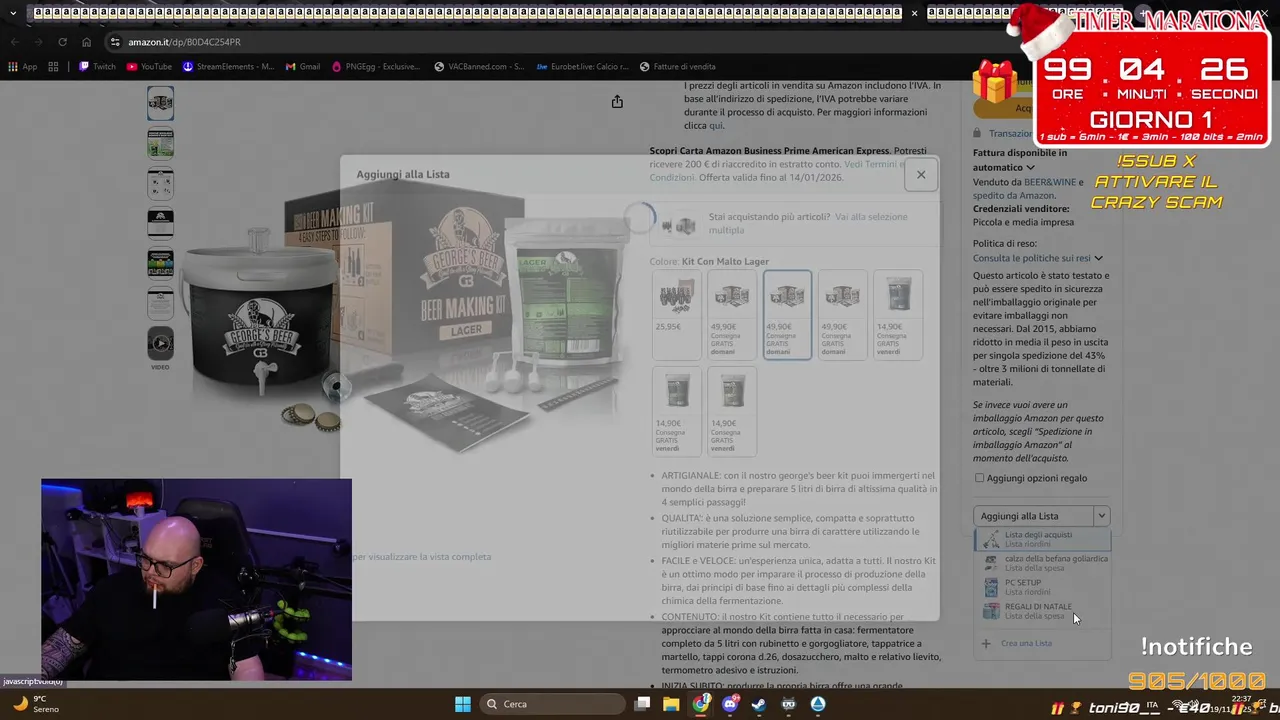Open the Eurobet.live bookmark
The width and height of the screenshot is (1280, 720).
pos(582,67)
